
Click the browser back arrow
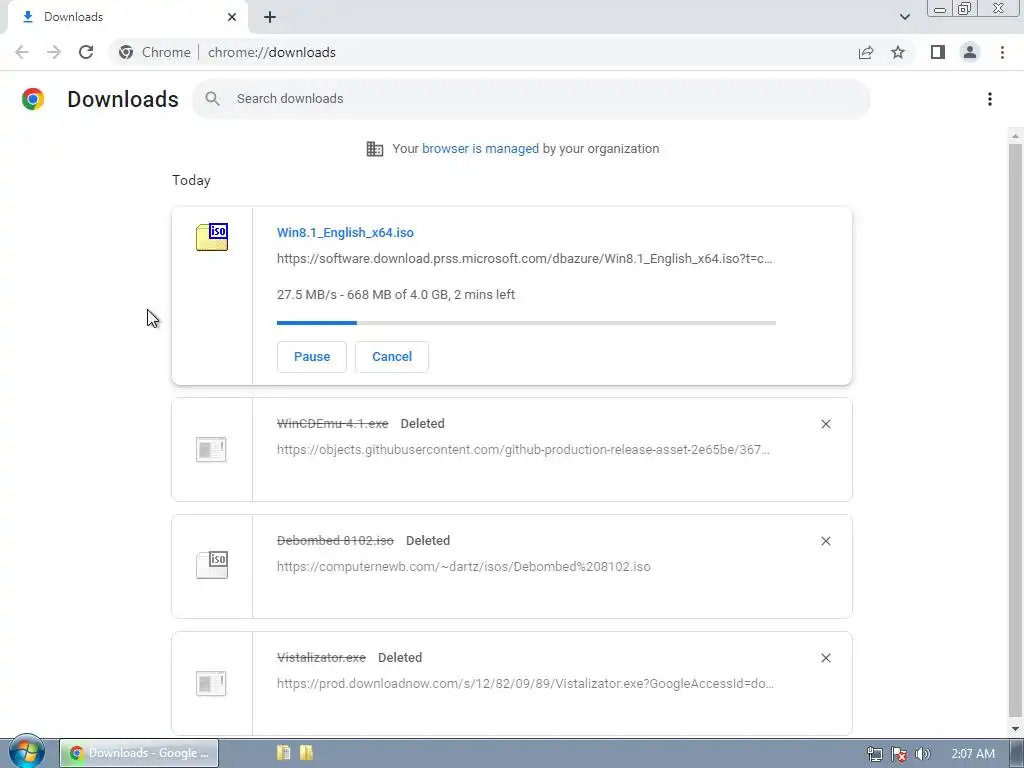(x=22, y=52)
